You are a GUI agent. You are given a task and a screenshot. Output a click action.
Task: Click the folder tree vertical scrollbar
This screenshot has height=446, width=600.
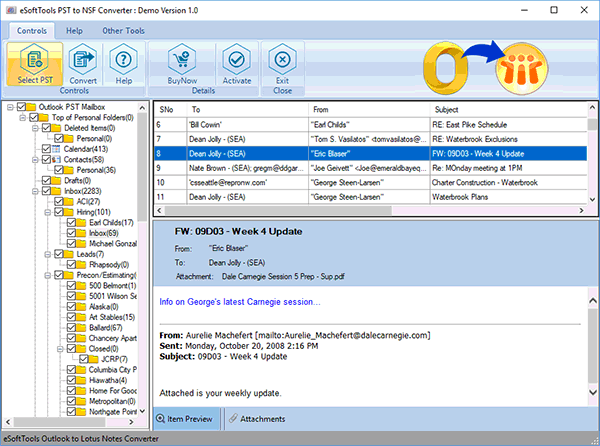click(142, 167)
